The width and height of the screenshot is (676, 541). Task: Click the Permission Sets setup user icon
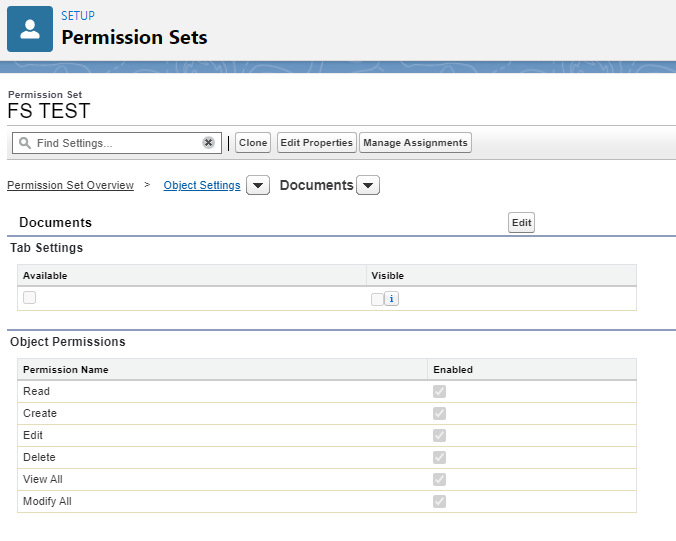[29, 28]
